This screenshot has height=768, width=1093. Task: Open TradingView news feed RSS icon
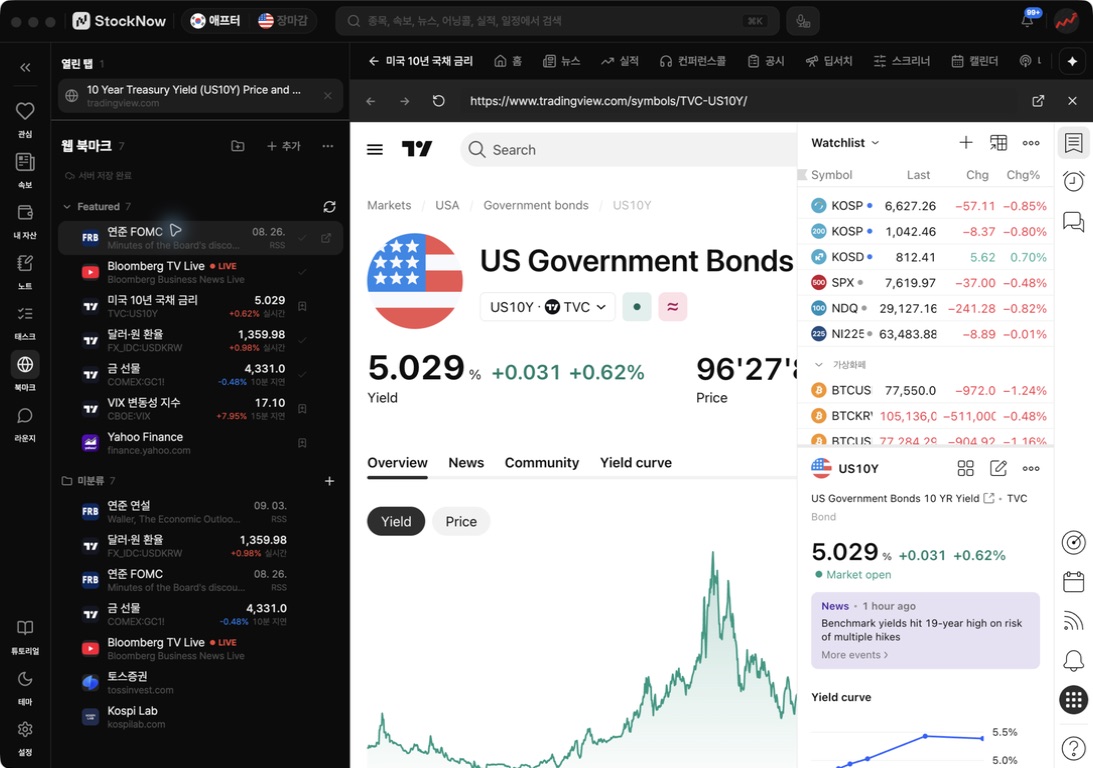1073,620
